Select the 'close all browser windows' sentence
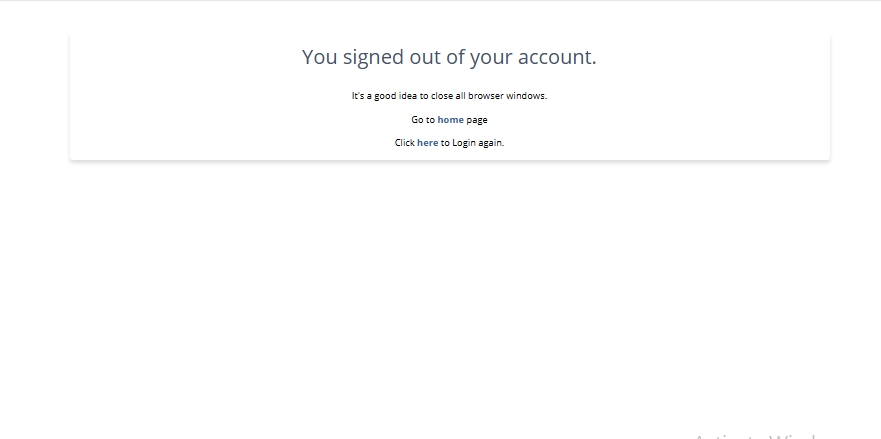The width and height of the screenshot is (881, 439). click(x=449, y=96)
